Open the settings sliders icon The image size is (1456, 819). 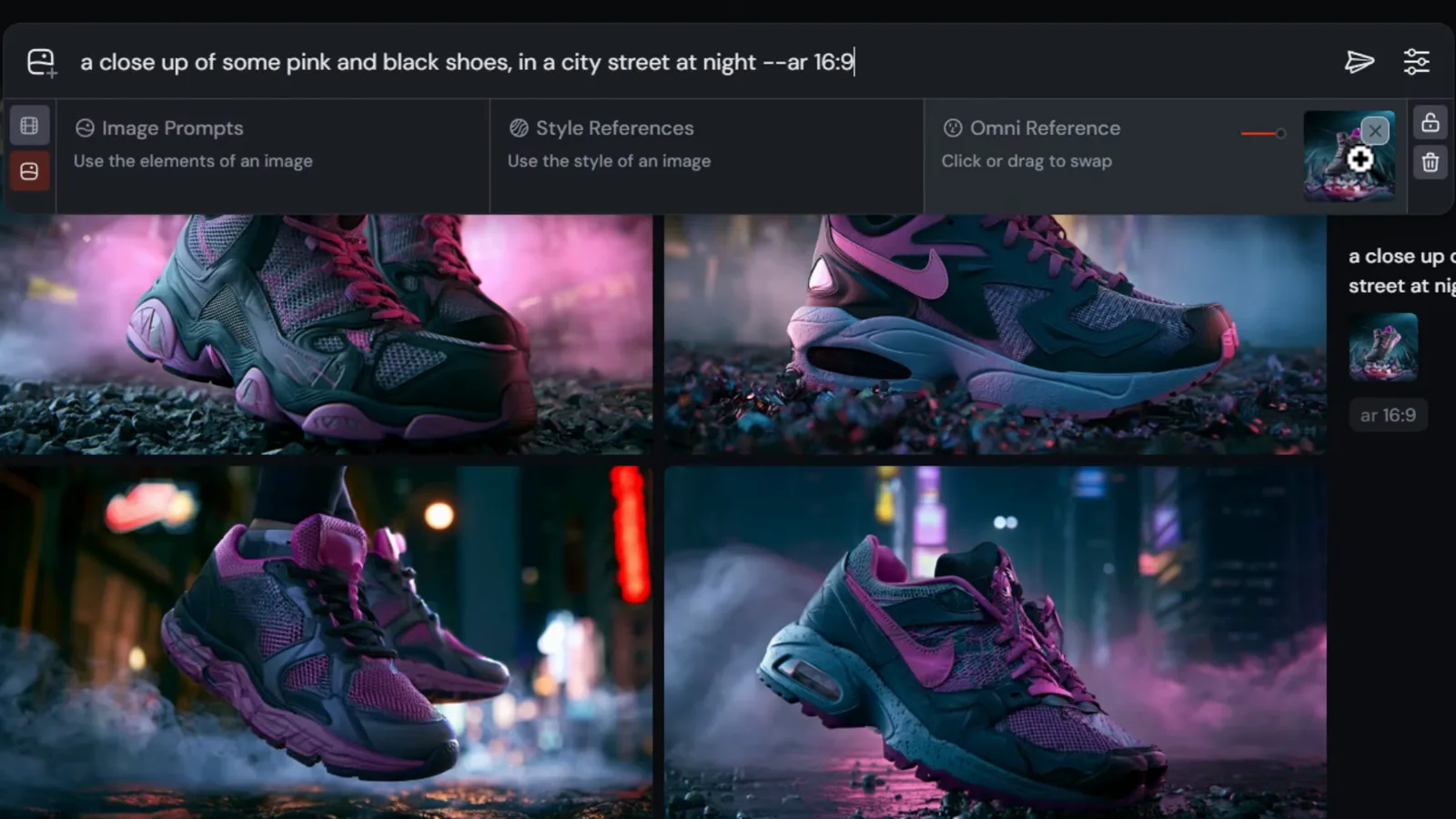coord(1416,61)
